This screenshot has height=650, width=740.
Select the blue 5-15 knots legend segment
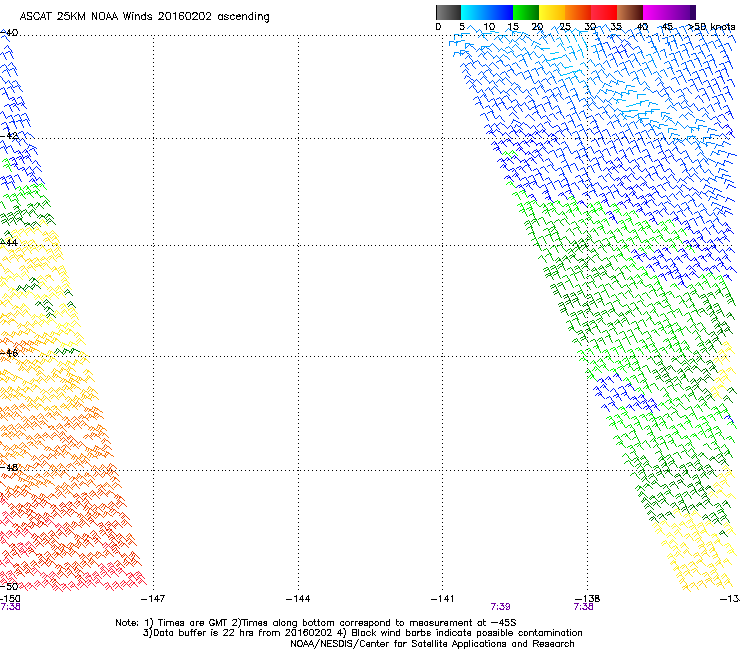tap(487, 12)
